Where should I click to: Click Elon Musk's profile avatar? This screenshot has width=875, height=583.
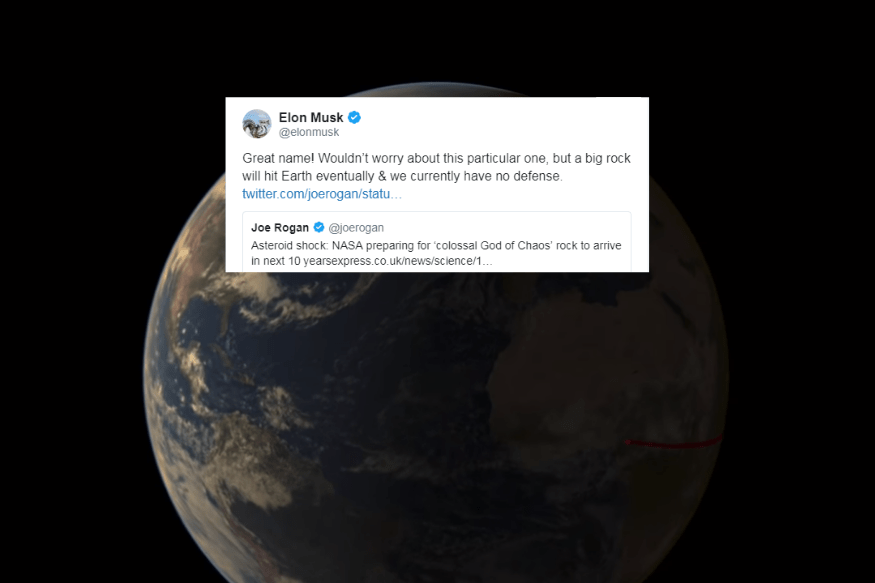[257, 124]
